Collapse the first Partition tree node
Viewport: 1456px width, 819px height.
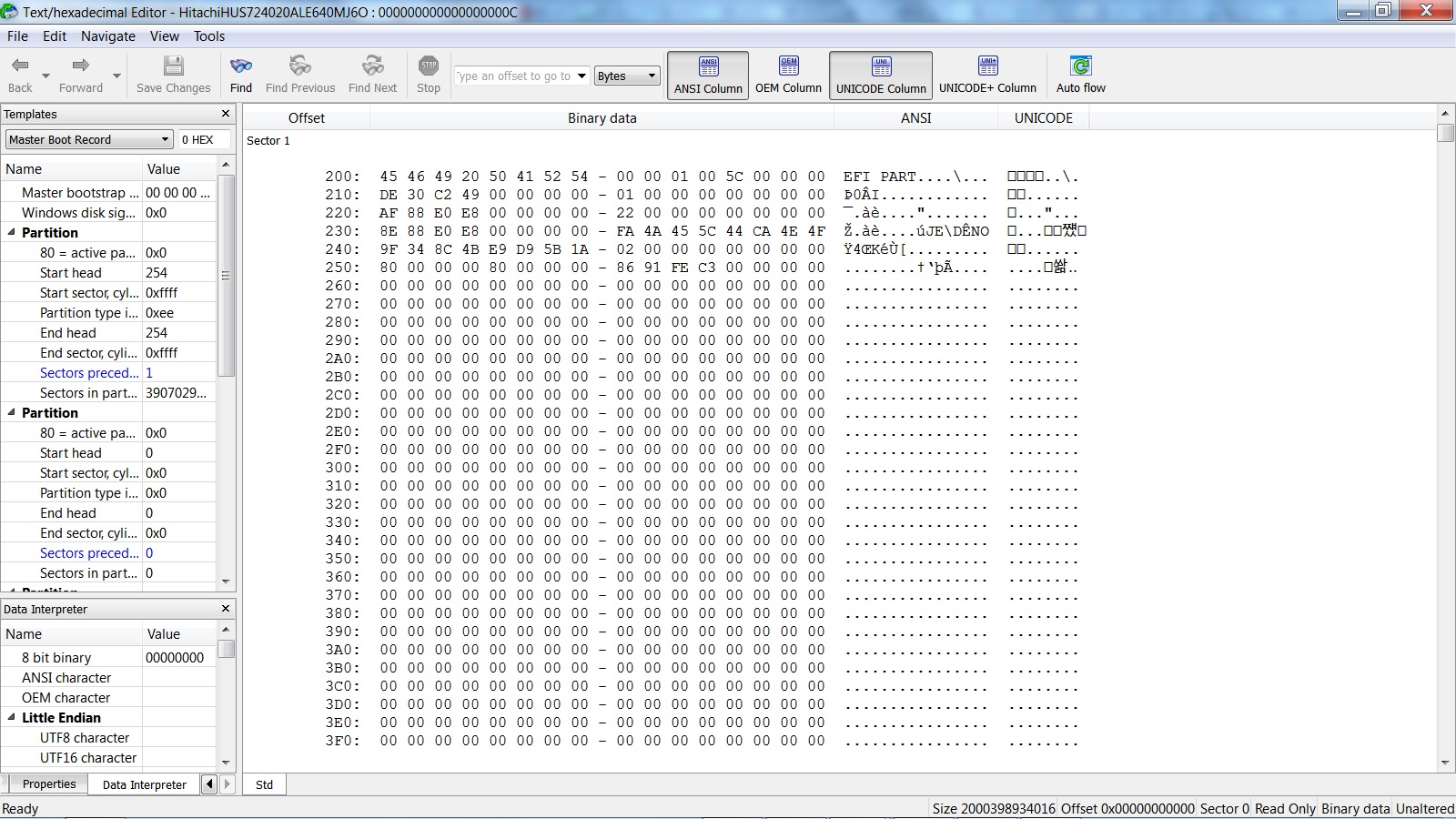(12, 232)
